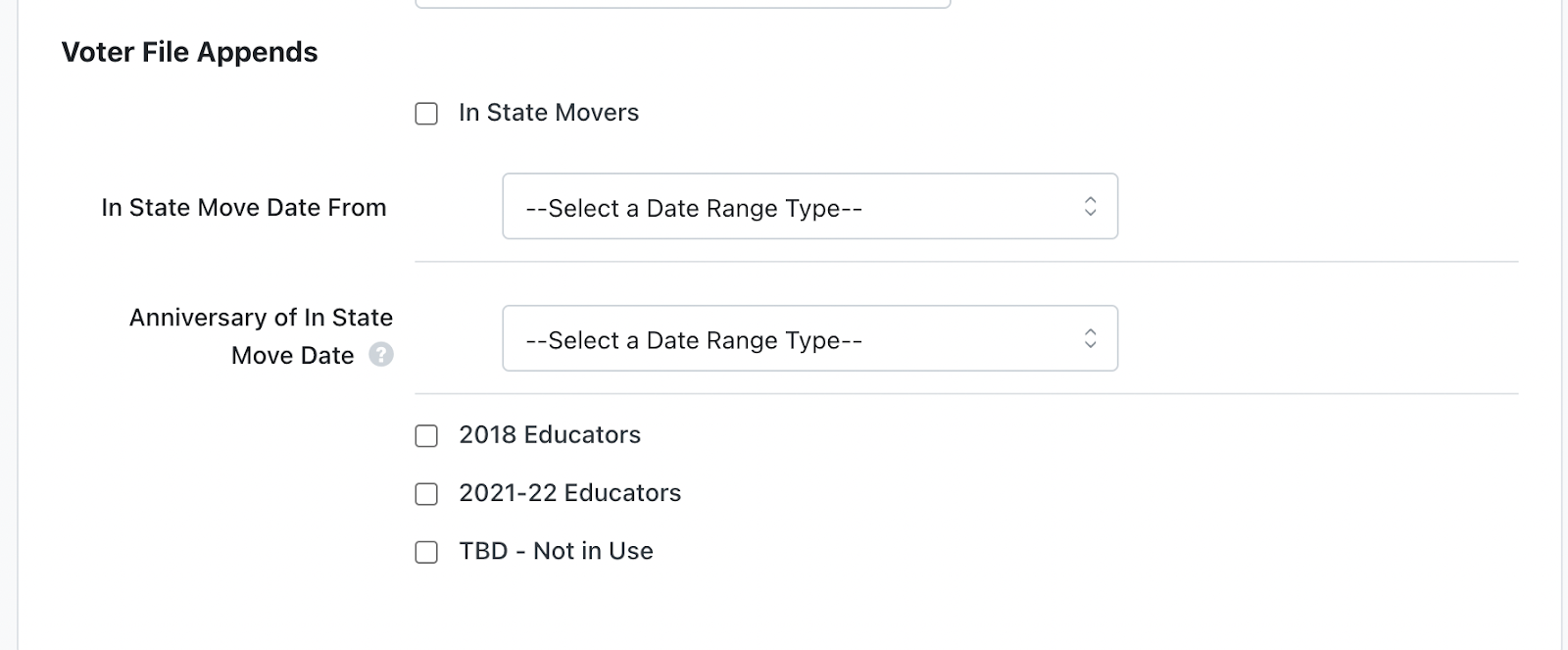Click the 2018 Educators label text

pyautogui.click(x=550, y=434)
